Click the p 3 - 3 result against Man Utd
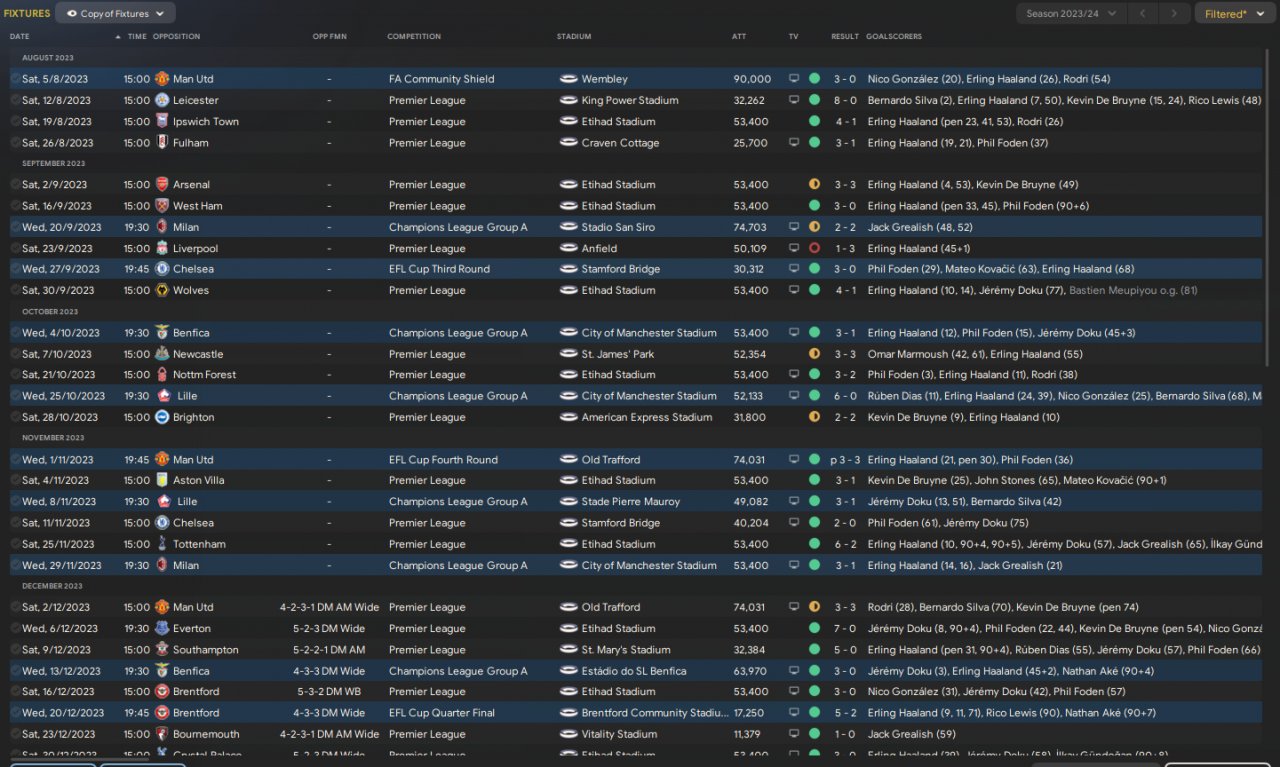Image resolution: width=1280 pixels, height=767 pixels. 845,460
